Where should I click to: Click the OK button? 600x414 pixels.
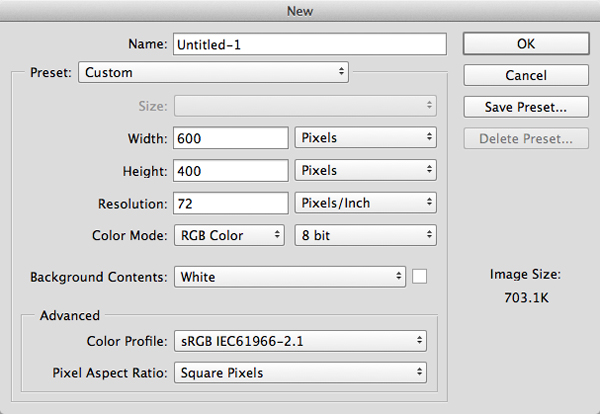(x=525, y=43)
